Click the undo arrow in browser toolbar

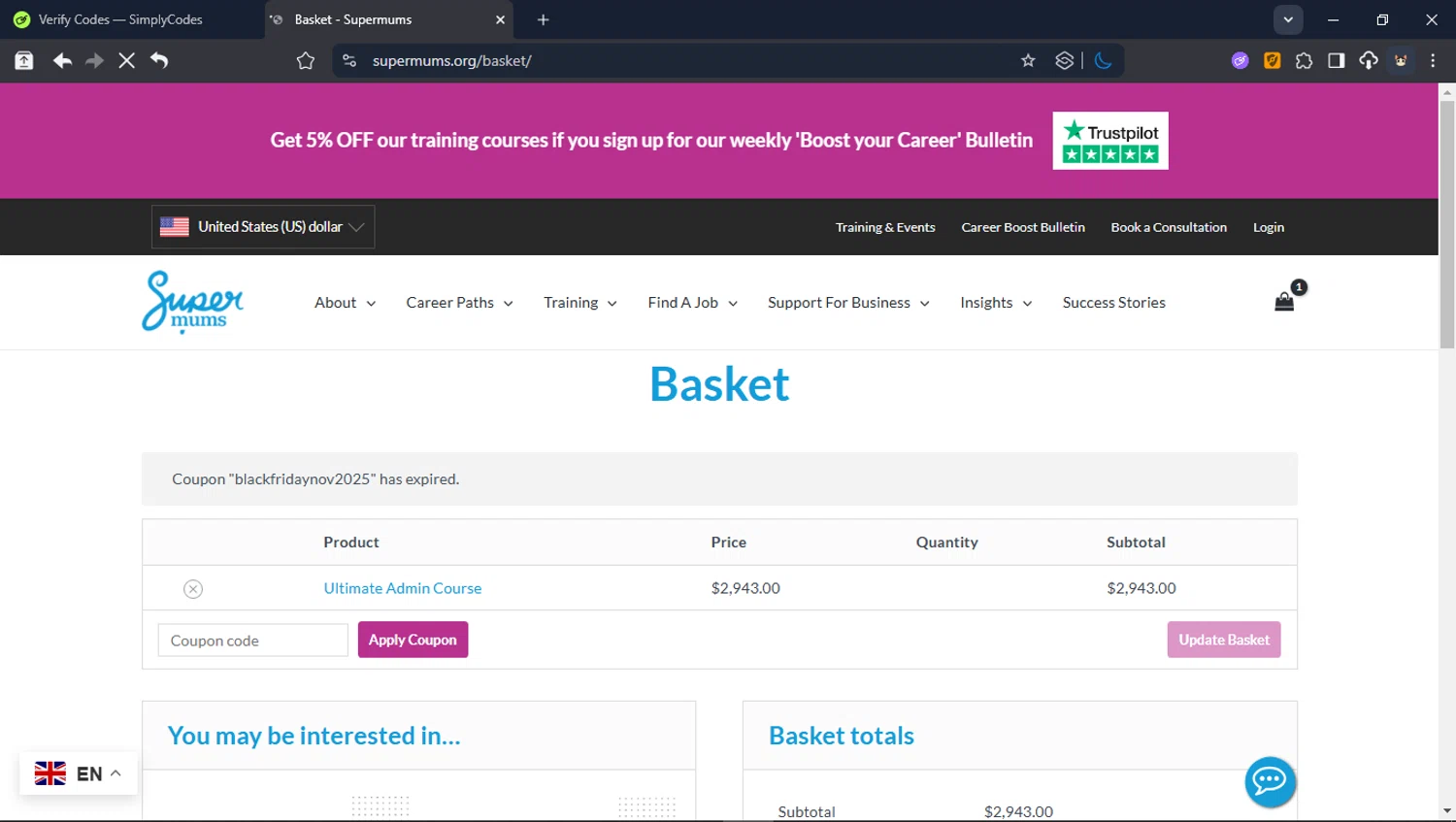(159, 60)
